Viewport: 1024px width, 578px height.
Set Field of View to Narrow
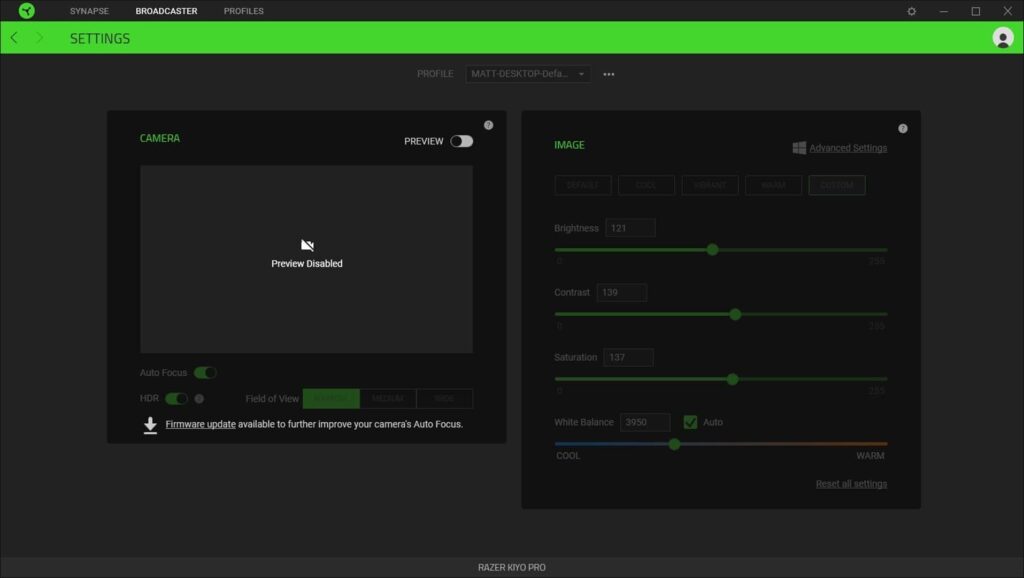tap(331, 398)
